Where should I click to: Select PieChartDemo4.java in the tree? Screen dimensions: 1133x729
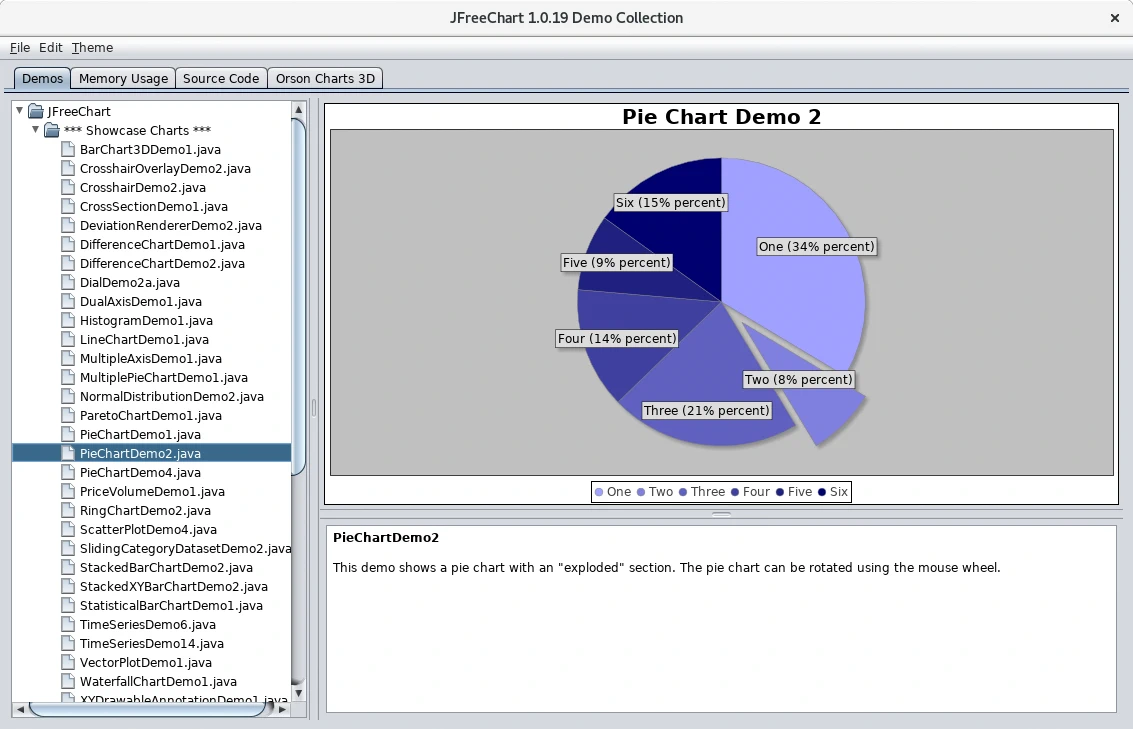tap(140, 472)
